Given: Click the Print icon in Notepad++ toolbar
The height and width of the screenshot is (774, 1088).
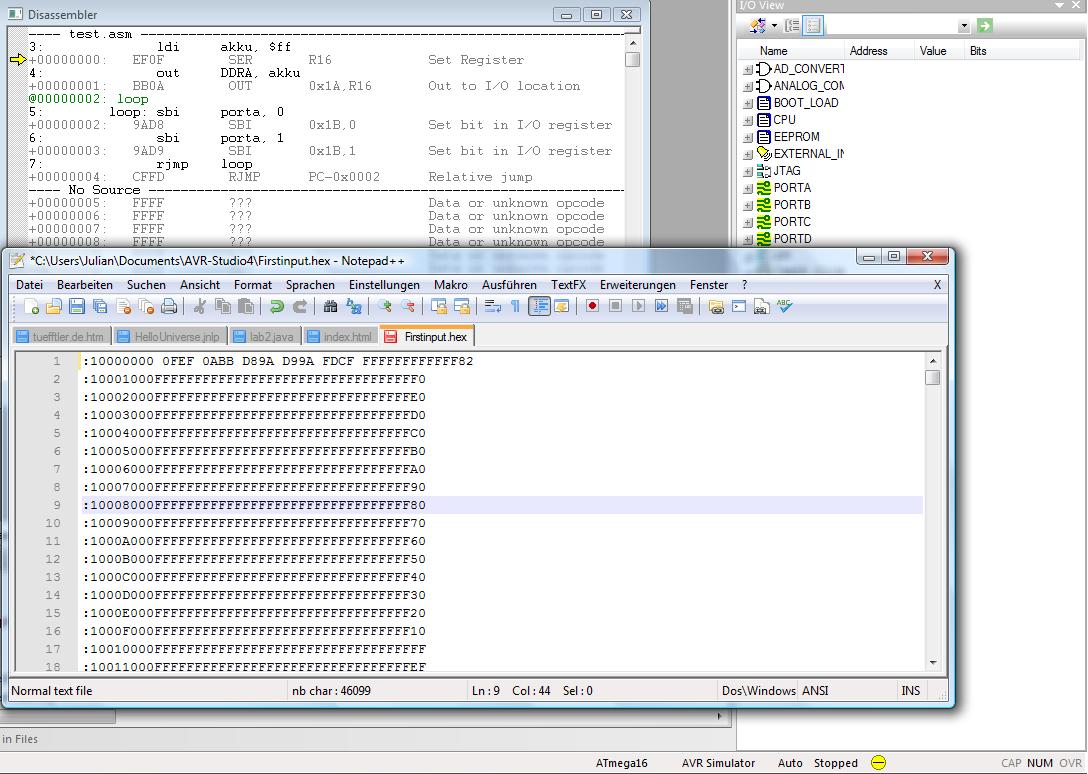Looking at the screenshot, I should [169, 306].
